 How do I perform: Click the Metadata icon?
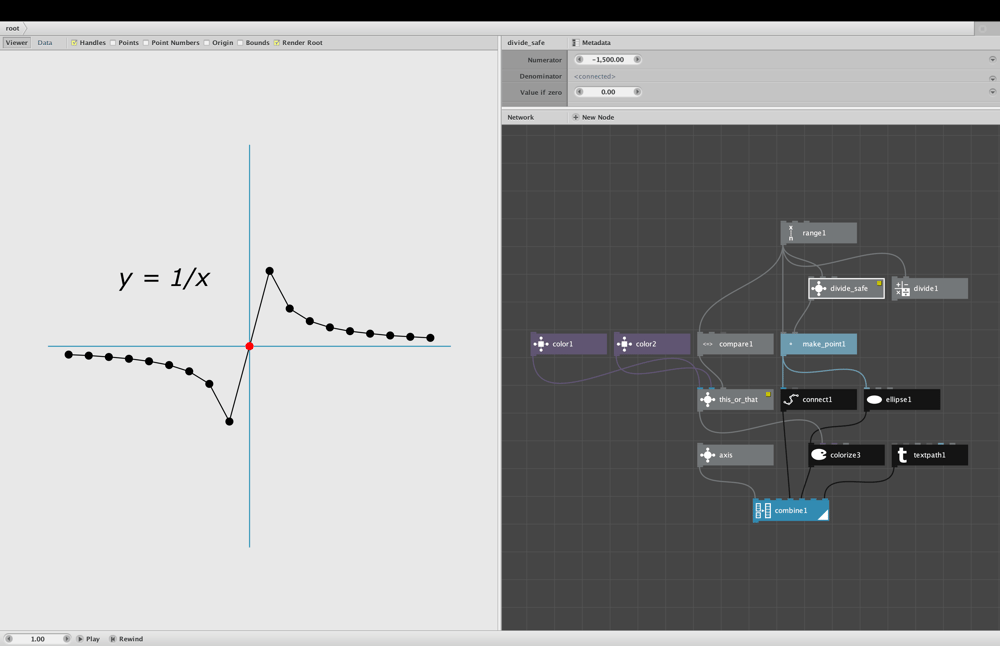click(575, 43)
